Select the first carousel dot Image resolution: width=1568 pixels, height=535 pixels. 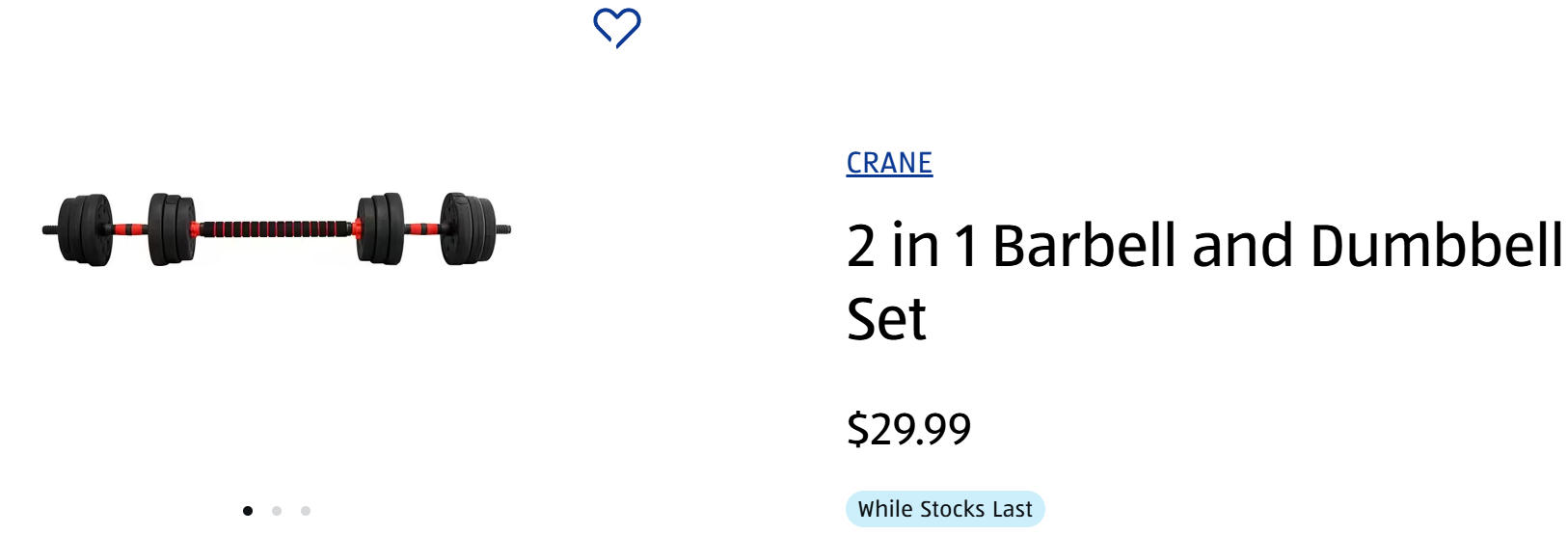(x=248, y=511)
